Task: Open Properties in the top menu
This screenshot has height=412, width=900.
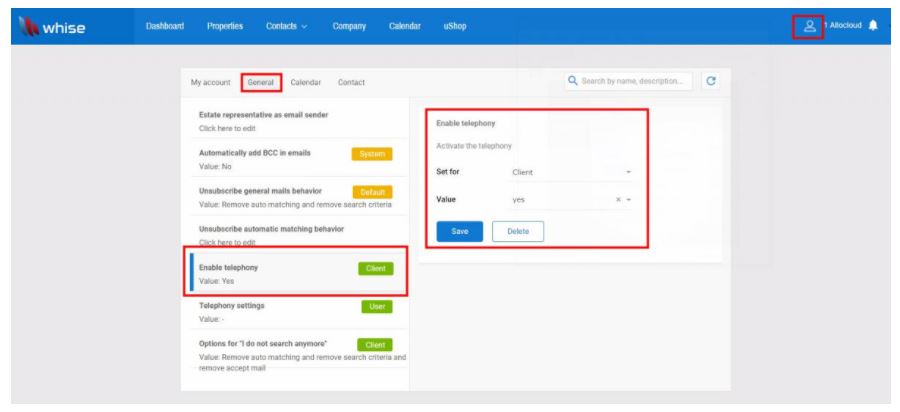Action: 225,26
